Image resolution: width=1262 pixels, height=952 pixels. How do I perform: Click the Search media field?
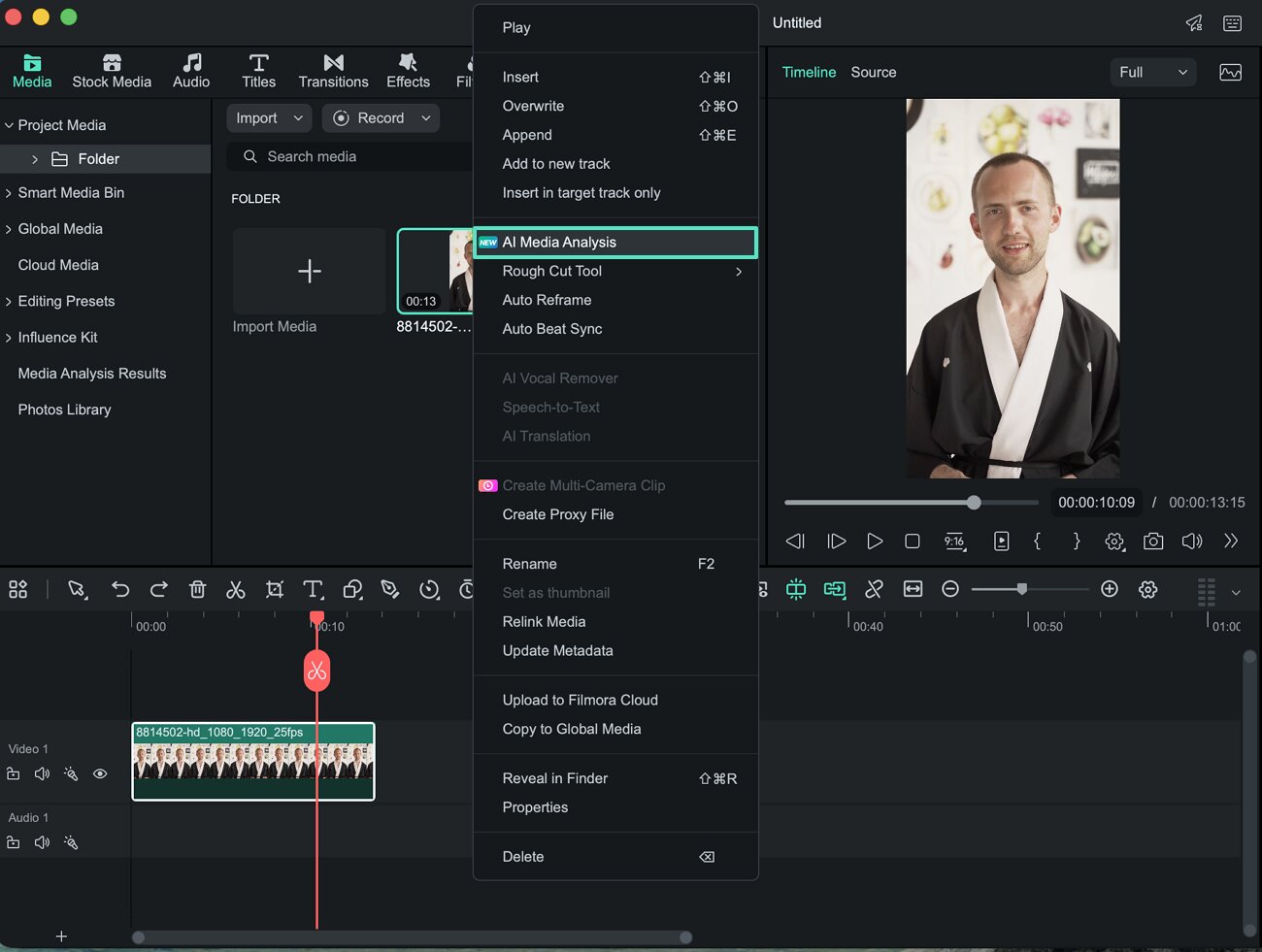click(x=349, y=156)
